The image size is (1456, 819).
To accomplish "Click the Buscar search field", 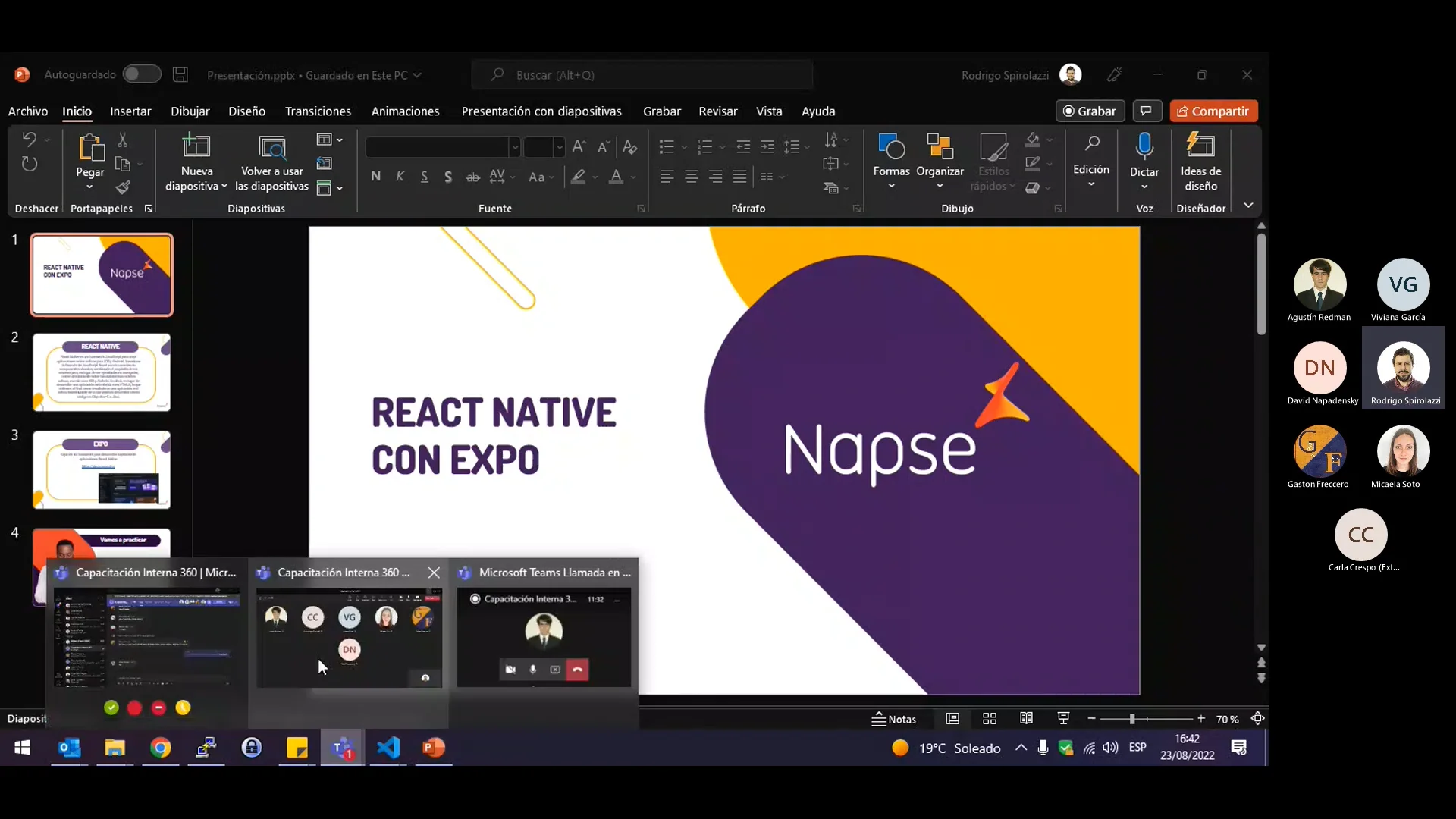I will [x=642, y=75].
